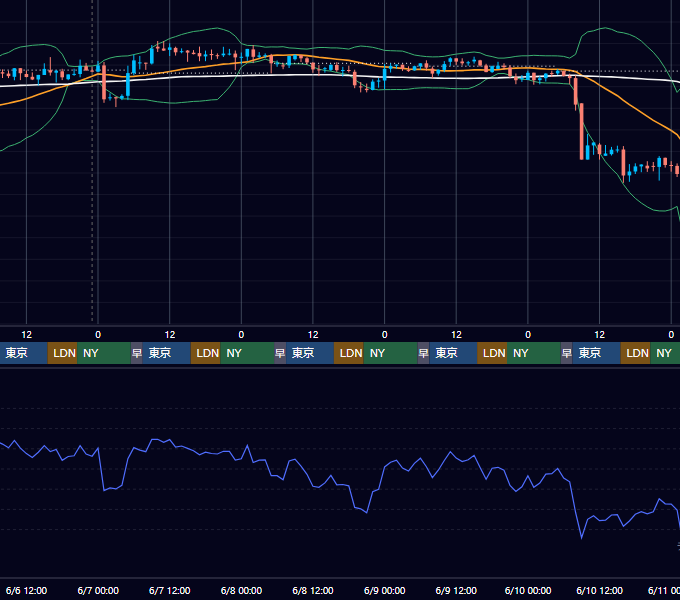Viewport: 680px width, 600px height.
Task: Select the NY session block starting 6/8 00:00
Action: [247, 353]
